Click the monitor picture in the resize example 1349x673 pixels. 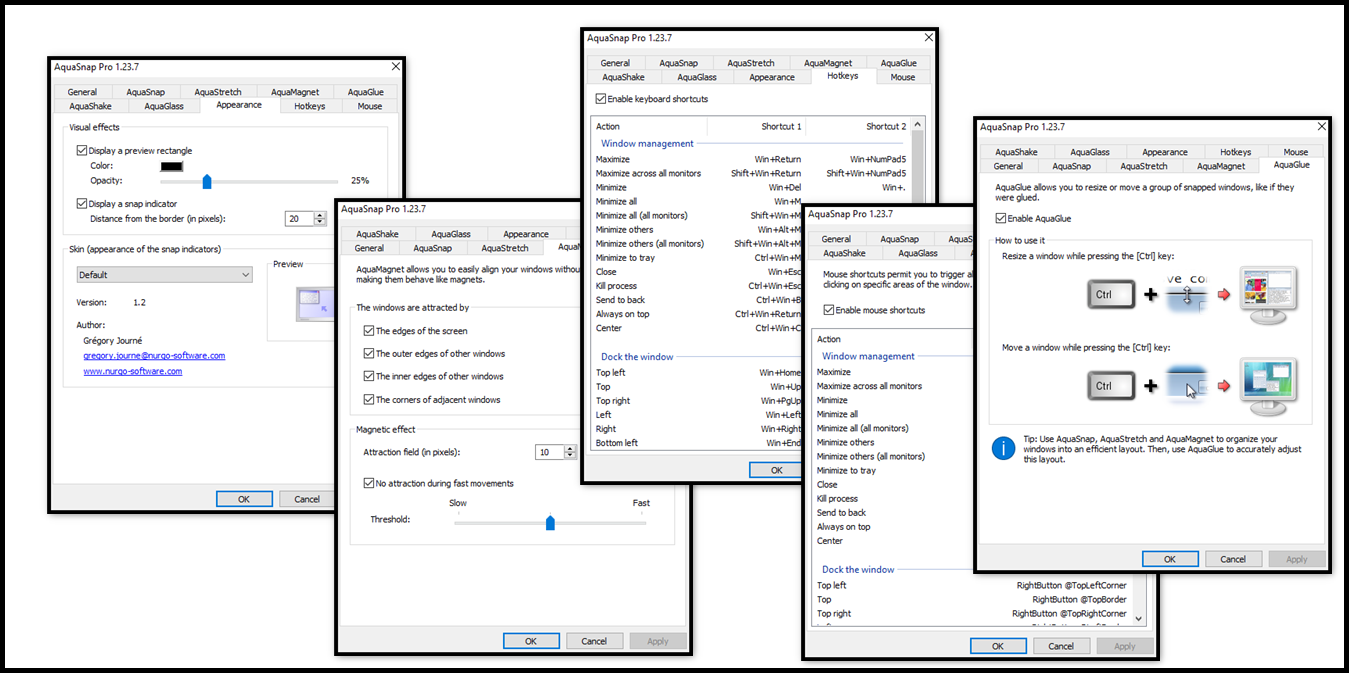[x=1268, y=294]
